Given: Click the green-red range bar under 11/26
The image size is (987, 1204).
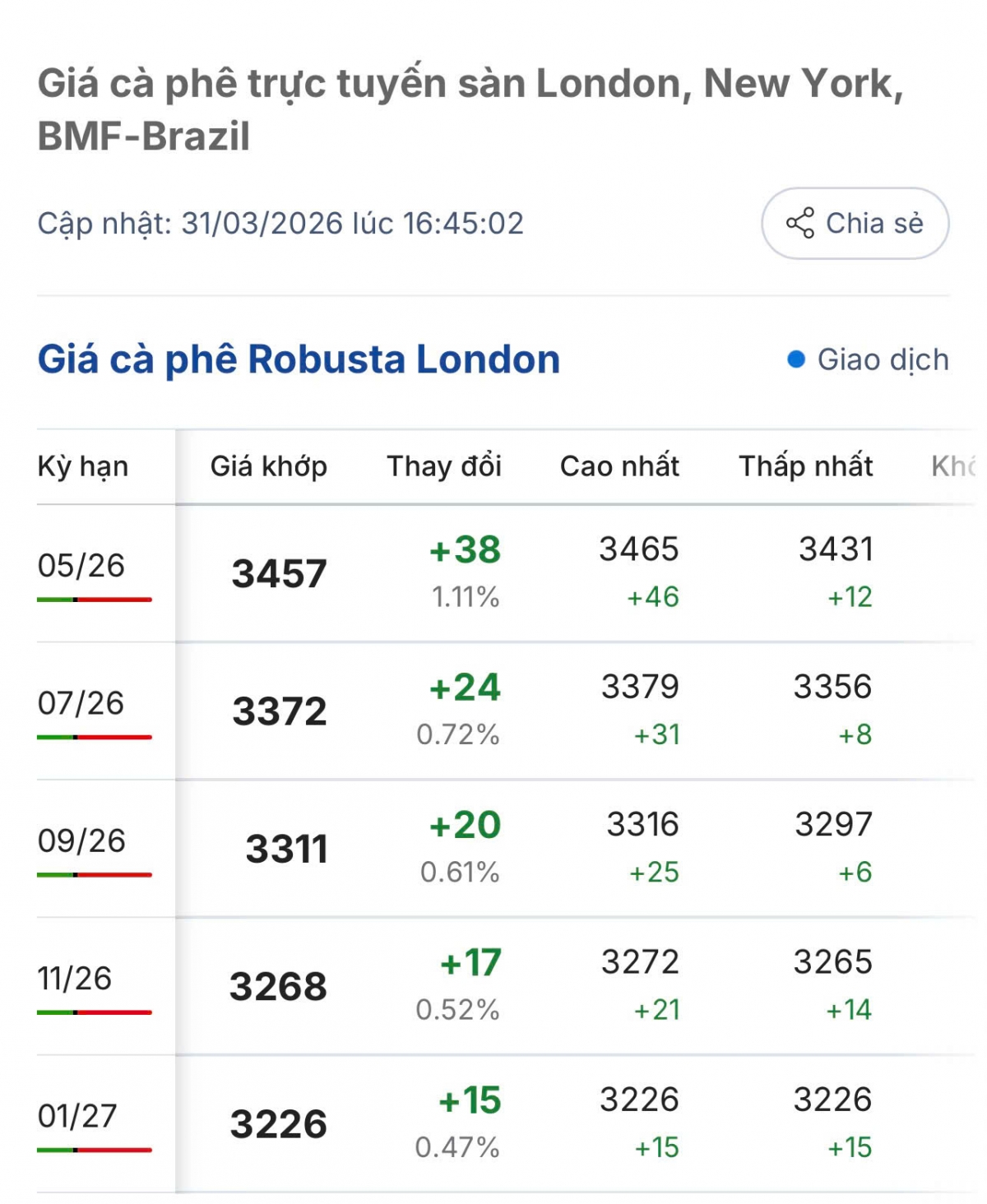Looking at the screenshot, I should pyautogui.click(x=94, y=1012).
